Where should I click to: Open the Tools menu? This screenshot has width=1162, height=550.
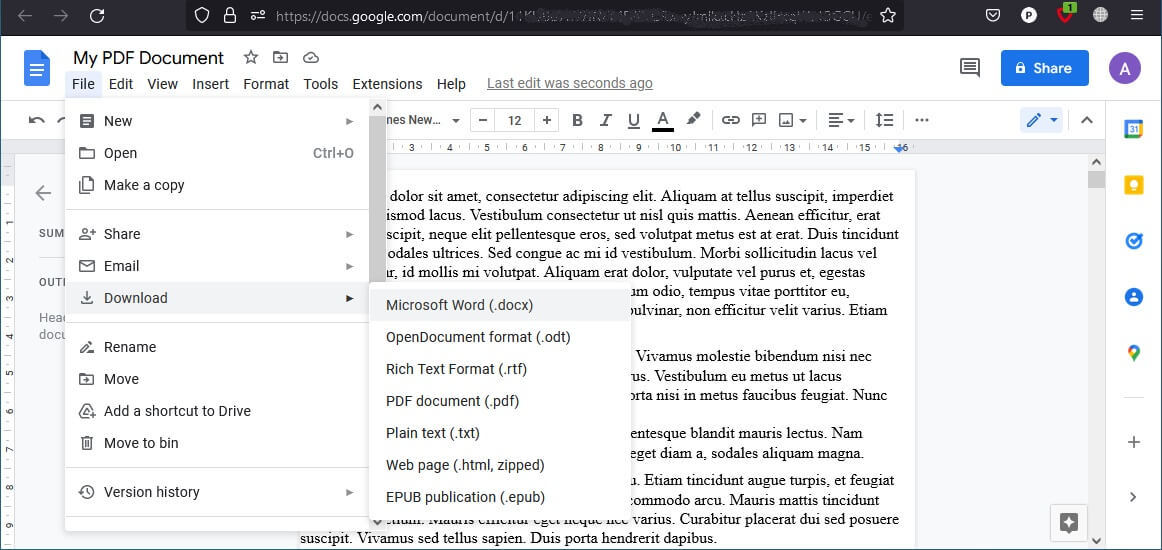[x=321, y=84]
